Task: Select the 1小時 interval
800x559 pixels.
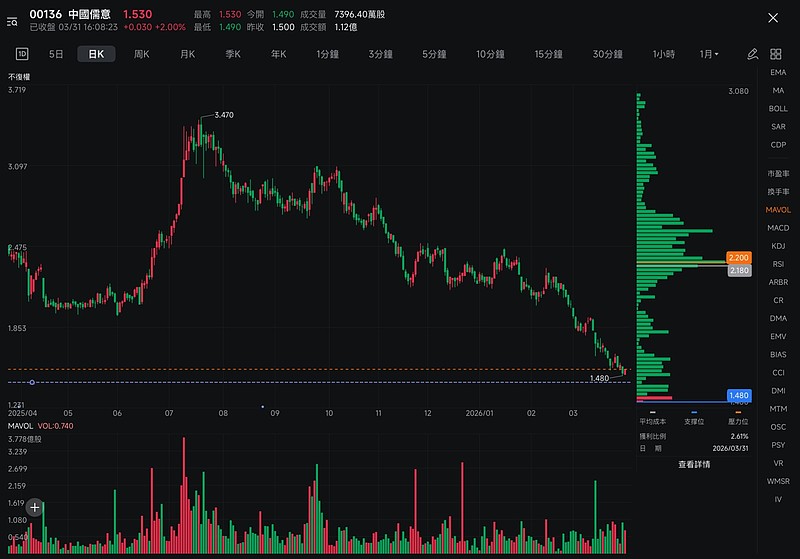Action: coord(664,54)
